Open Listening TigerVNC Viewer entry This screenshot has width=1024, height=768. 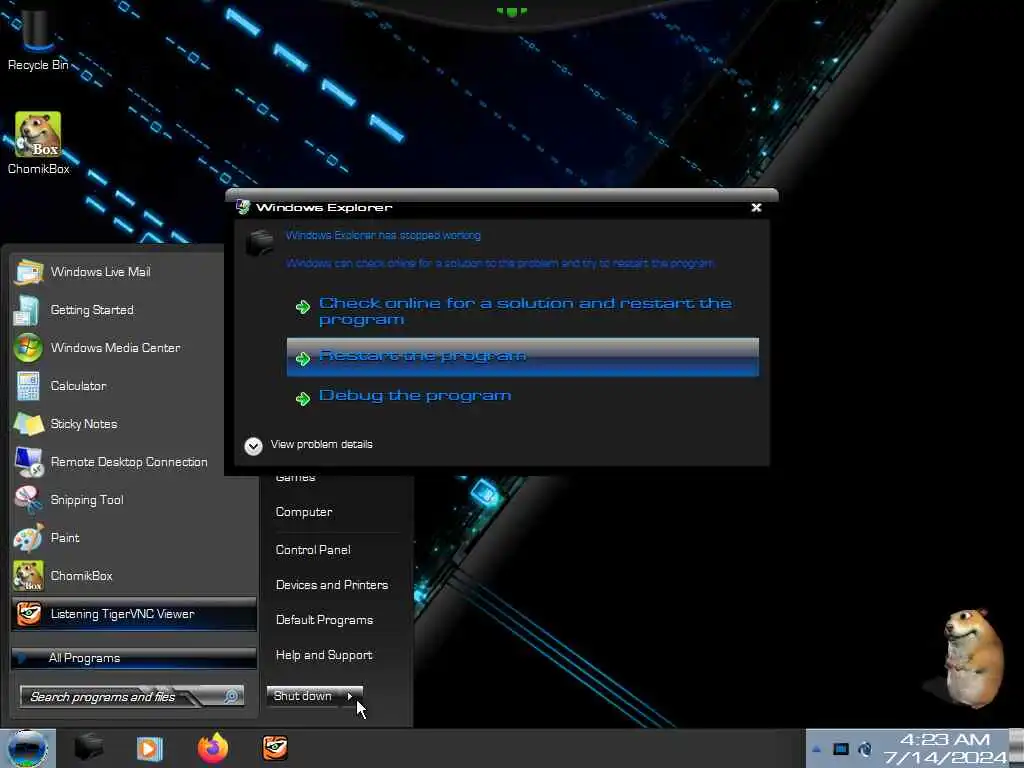tap(134, 614)
